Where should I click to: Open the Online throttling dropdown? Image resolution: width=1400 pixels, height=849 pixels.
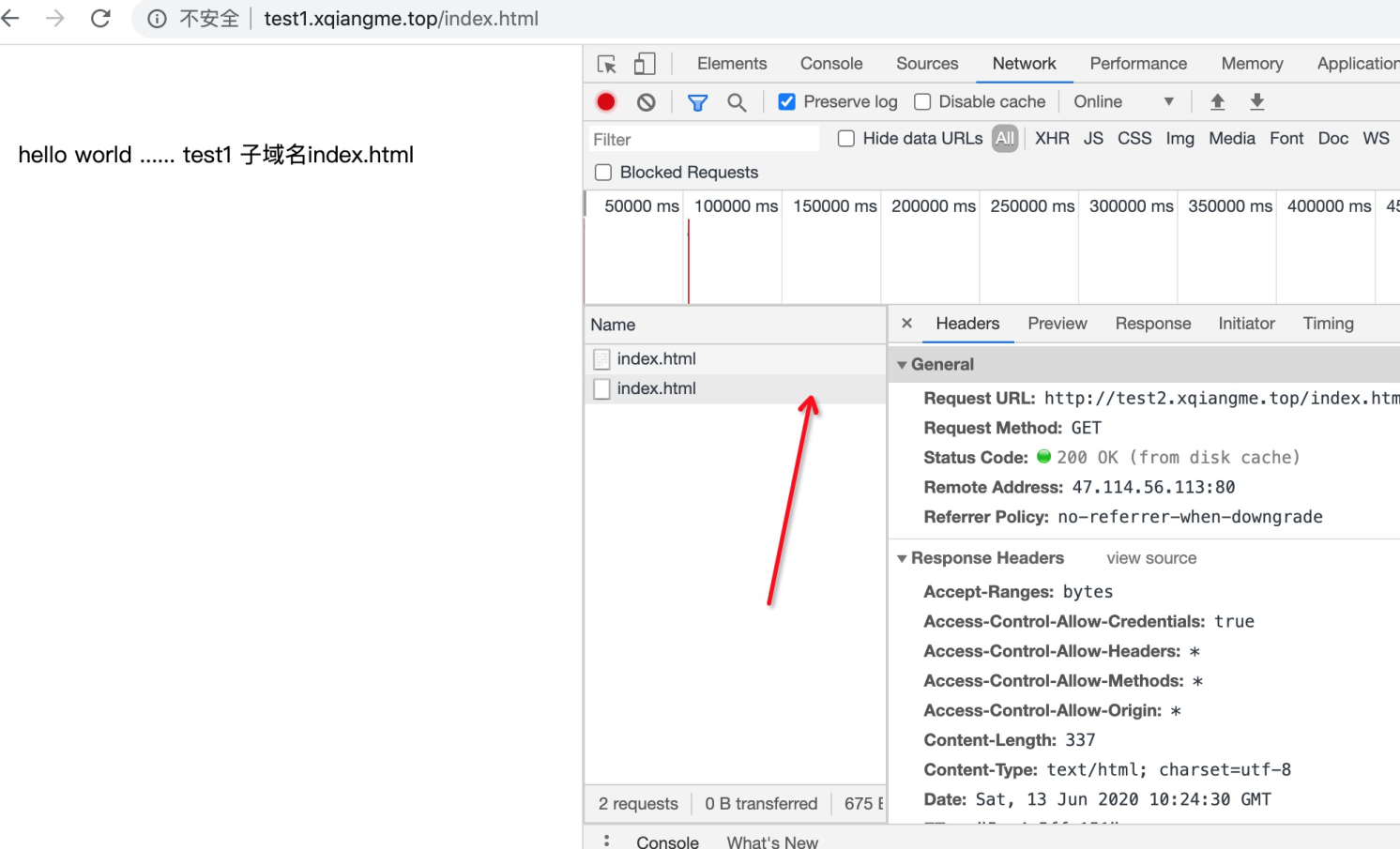point(1124,101)
